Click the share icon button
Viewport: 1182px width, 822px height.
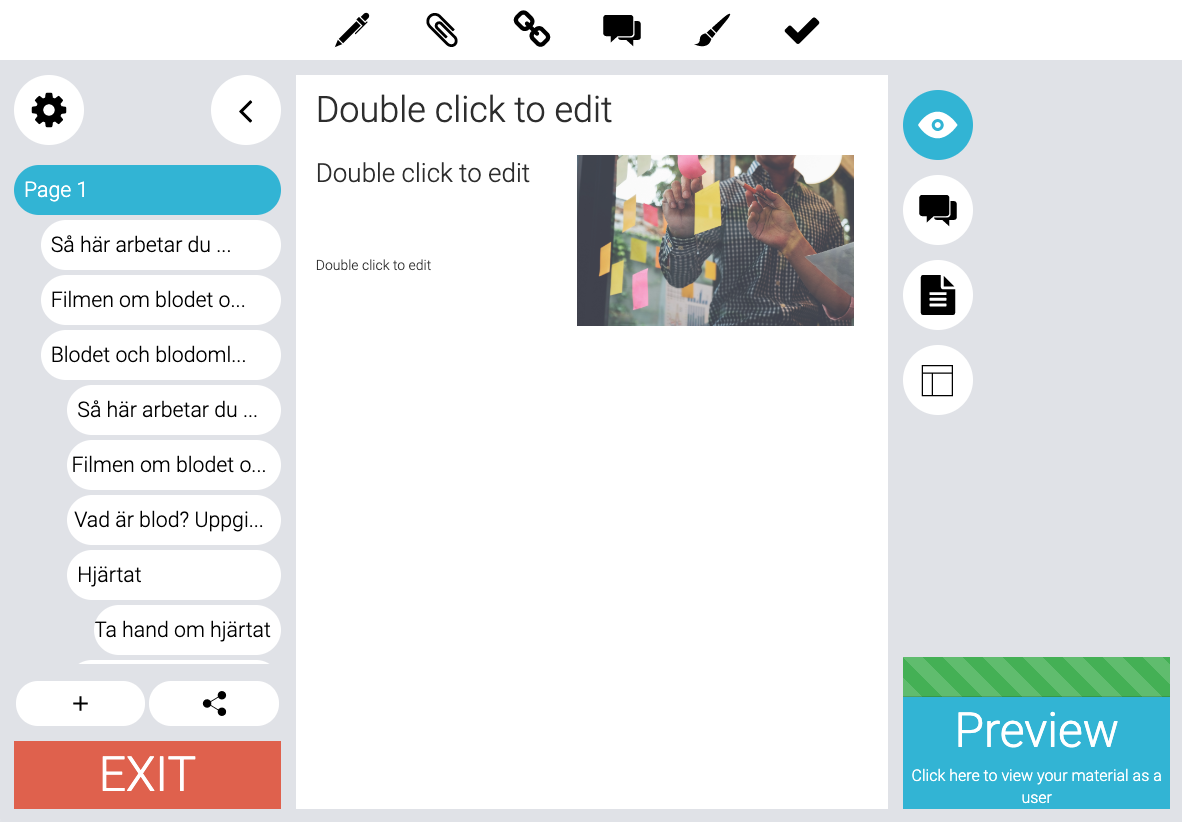pyautogui.click(x=214, y=704)
